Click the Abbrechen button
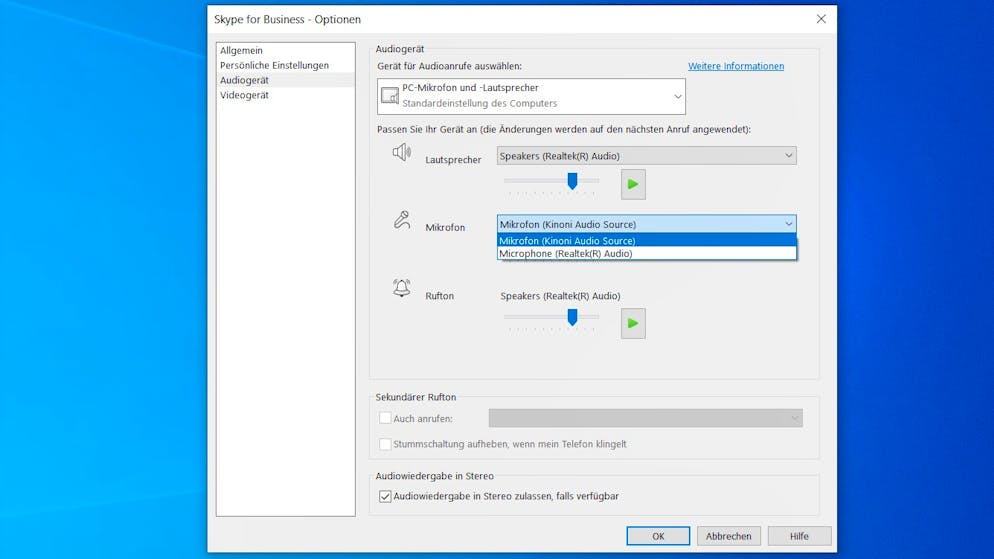The image size is (994, 559). 728,536
